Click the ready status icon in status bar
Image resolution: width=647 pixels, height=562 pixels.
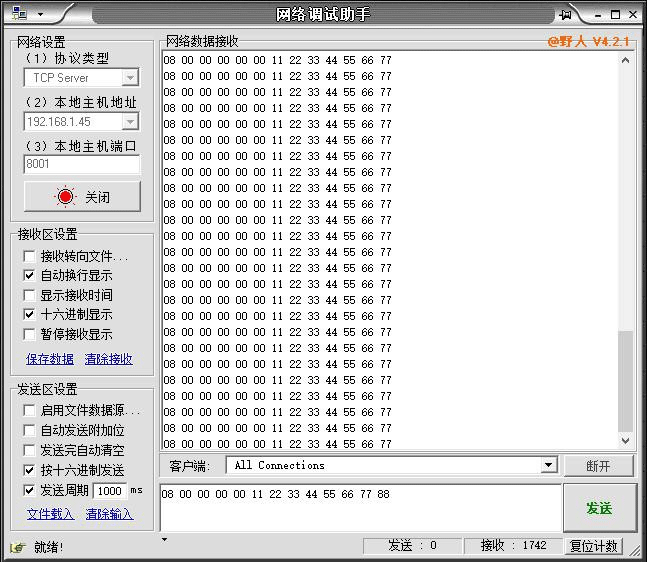(x=17, y=547)
